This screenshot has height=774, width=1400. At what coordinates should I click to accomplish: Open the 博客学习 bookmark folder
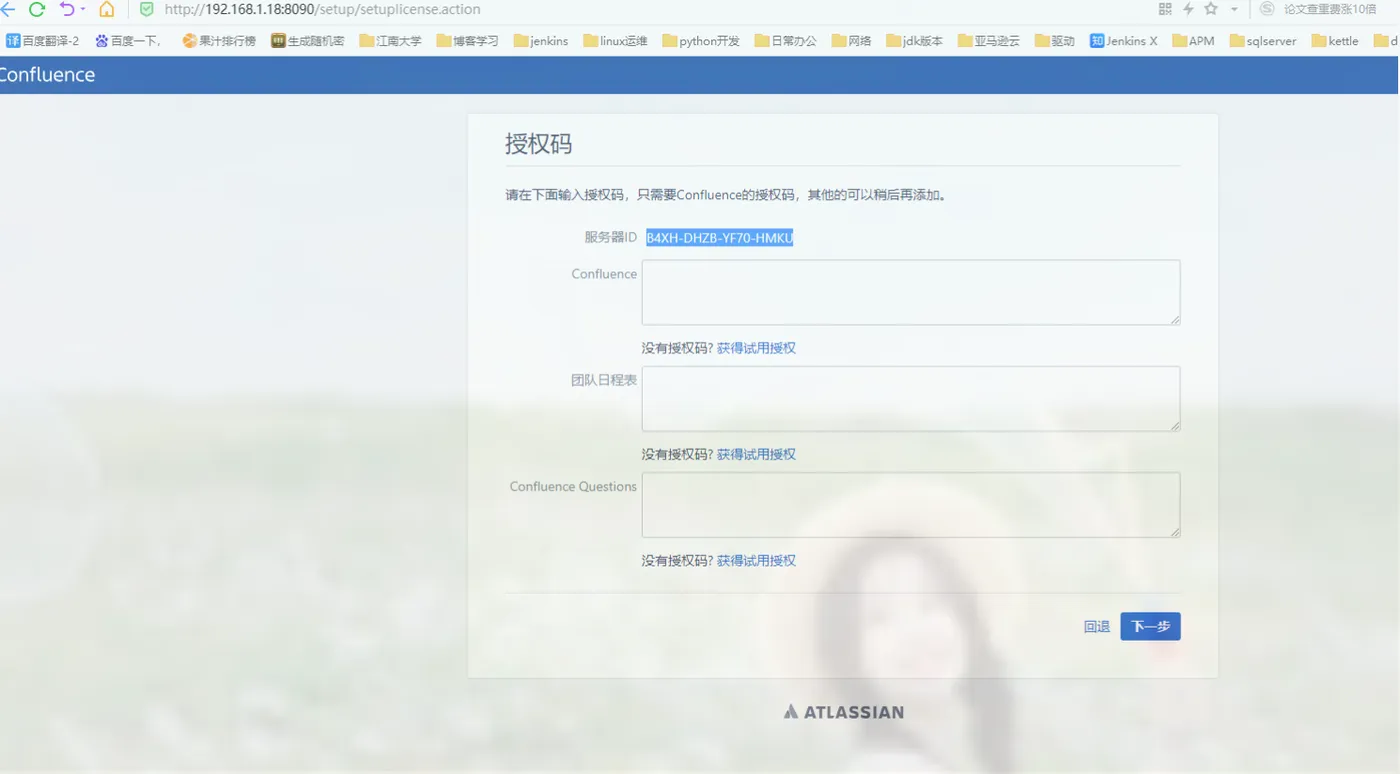[467, 41]
